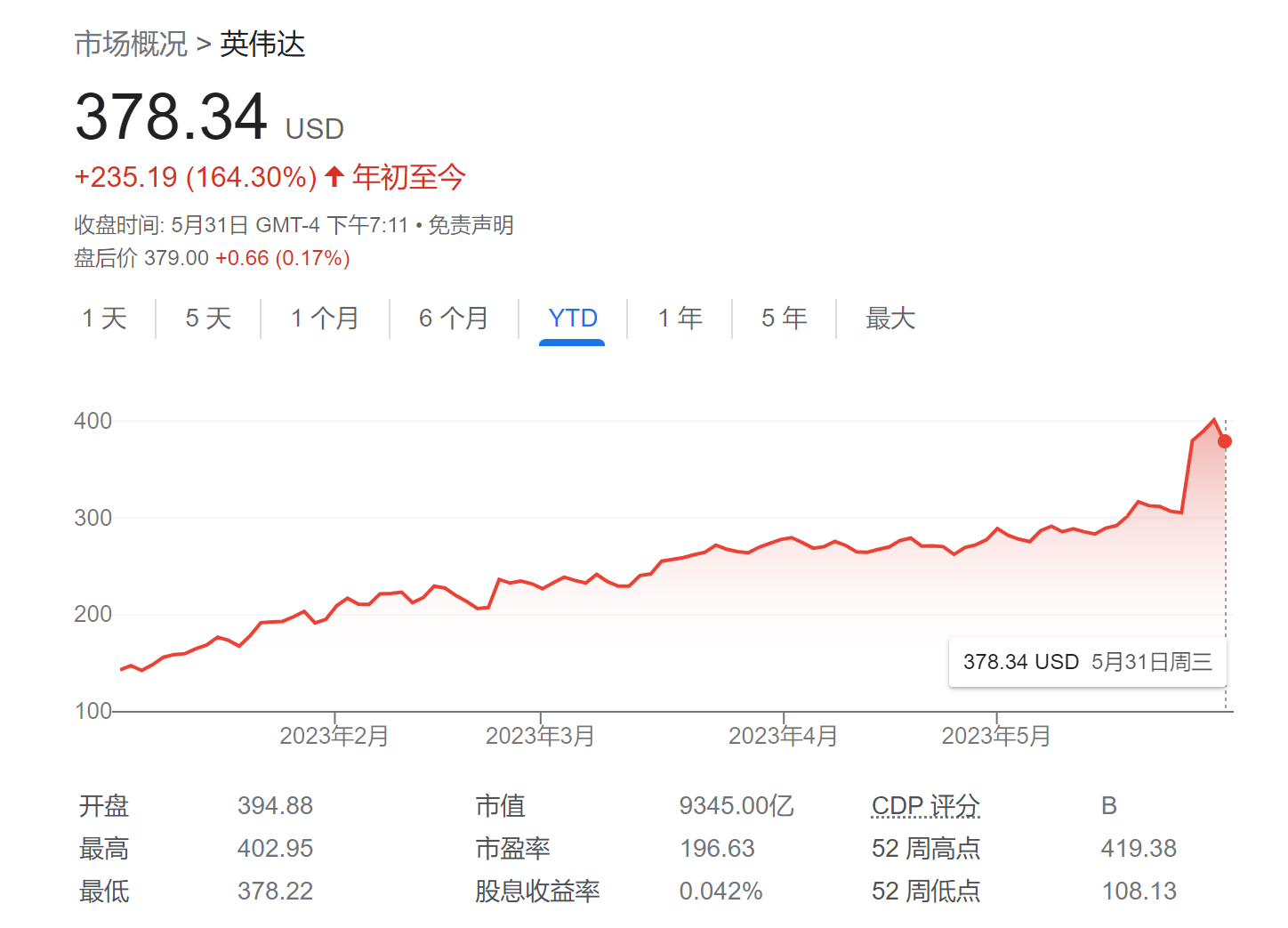Click the 股息收益率 row label
1288x928 pixels.
point(537,891)
